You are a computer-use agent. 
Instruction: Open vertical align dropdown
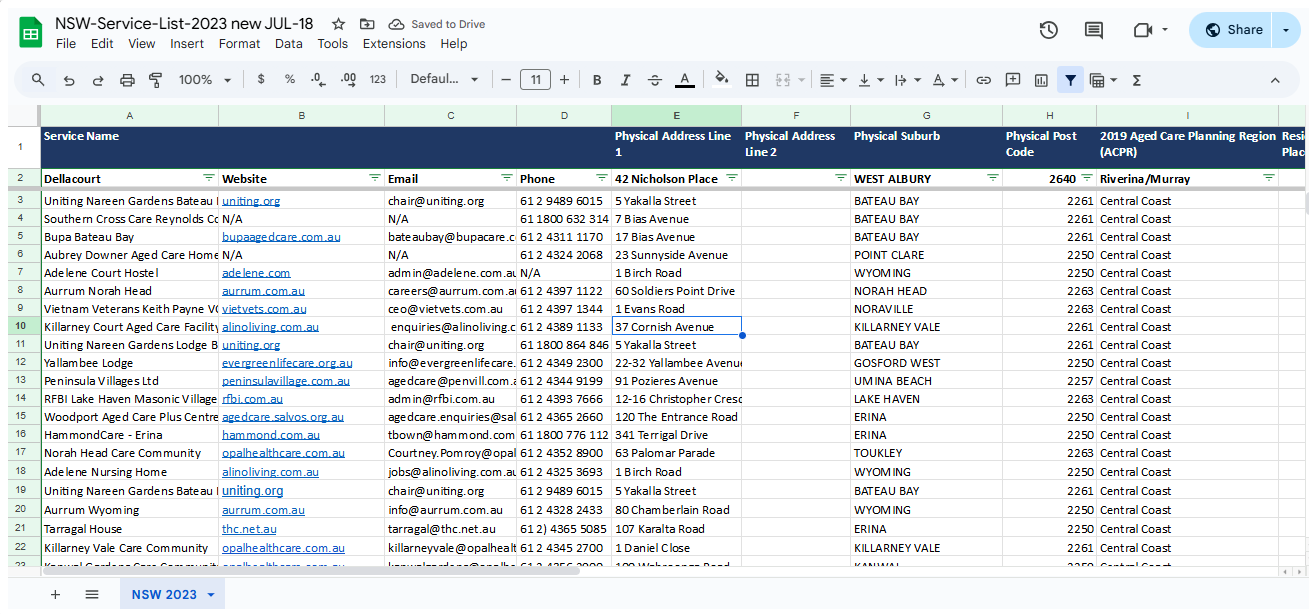(x=871, y=80)
